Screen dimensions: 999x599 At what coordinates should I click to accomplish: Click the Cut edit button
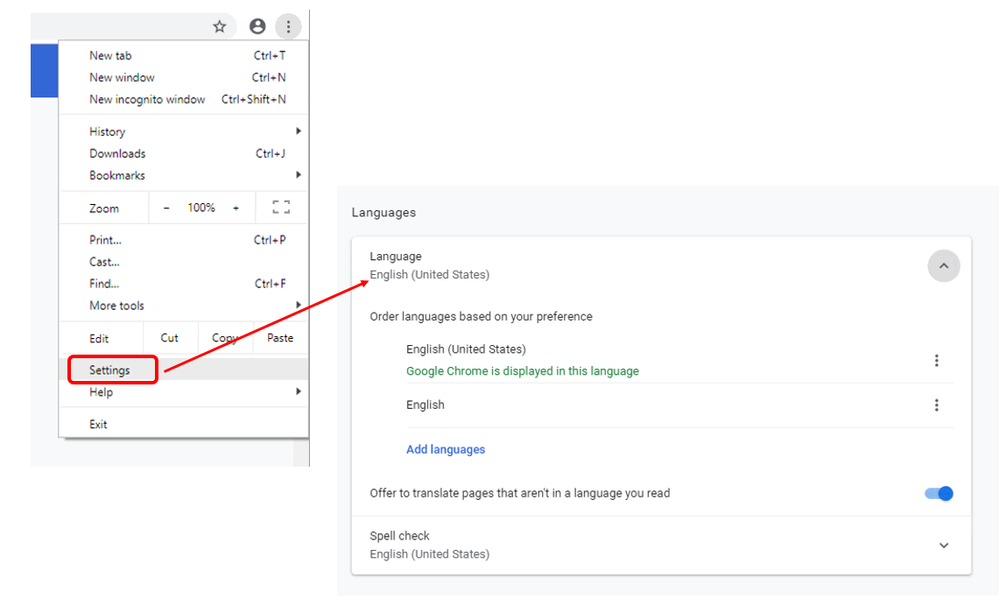point(170,338)
